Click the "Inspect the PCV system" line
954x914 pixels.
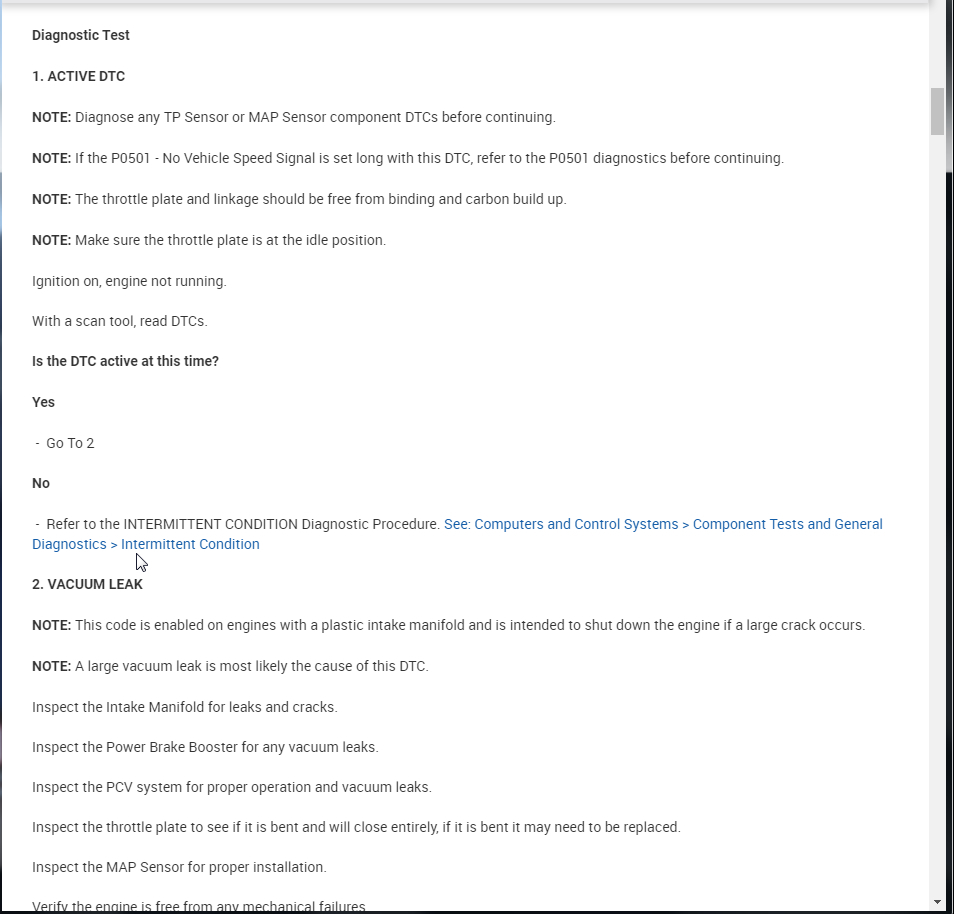(x=231, y=787)
